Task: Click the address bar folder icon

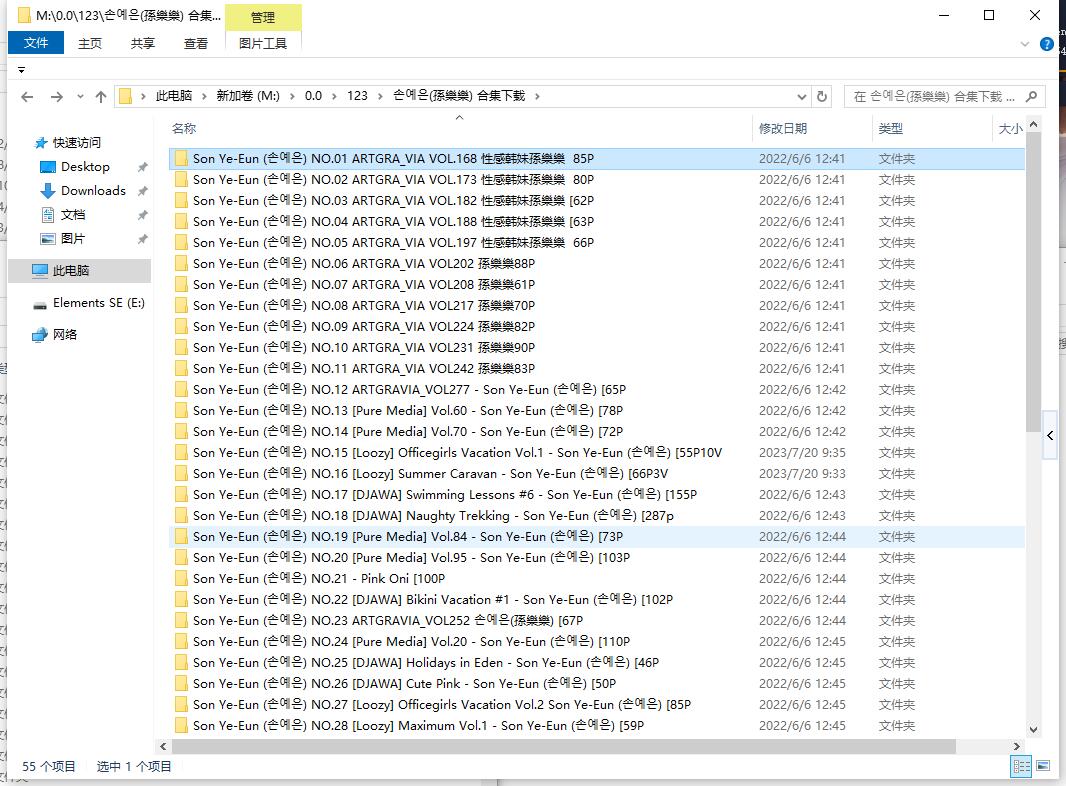Action: 125,96
